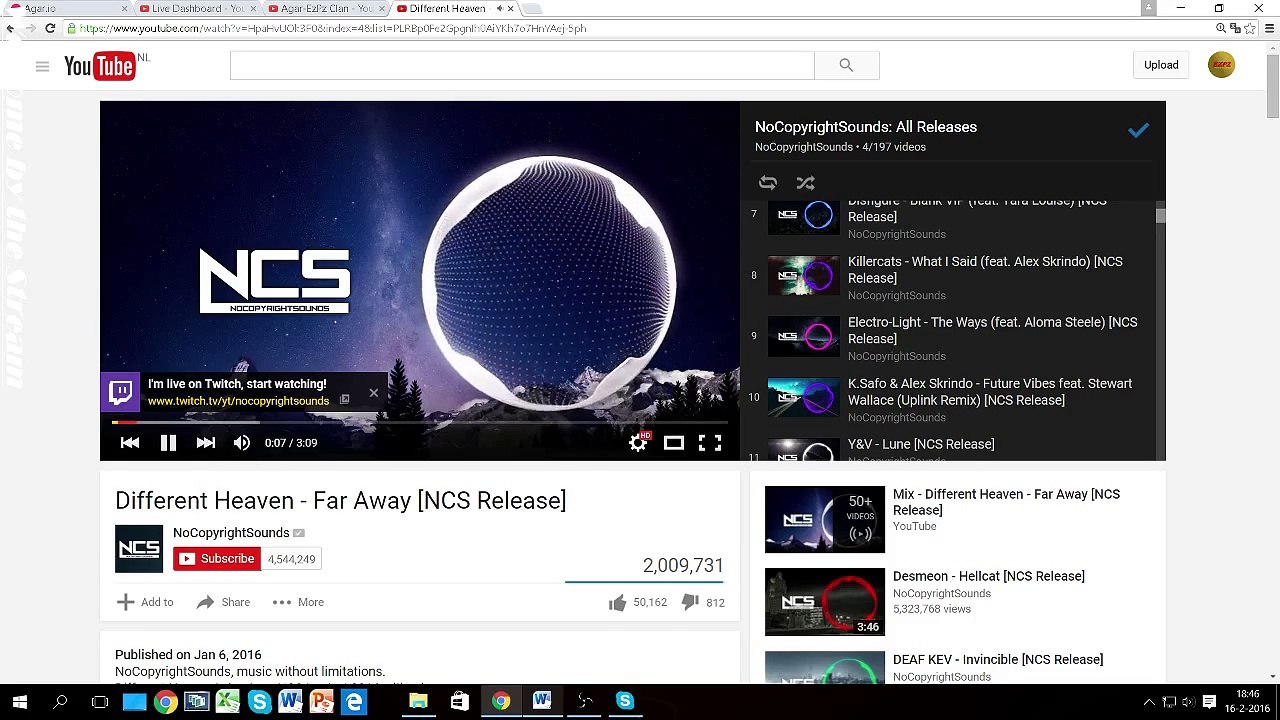Skip to the previous video in playlist
The width and height of the screenshot is (1280, 720).
[130, 443]
